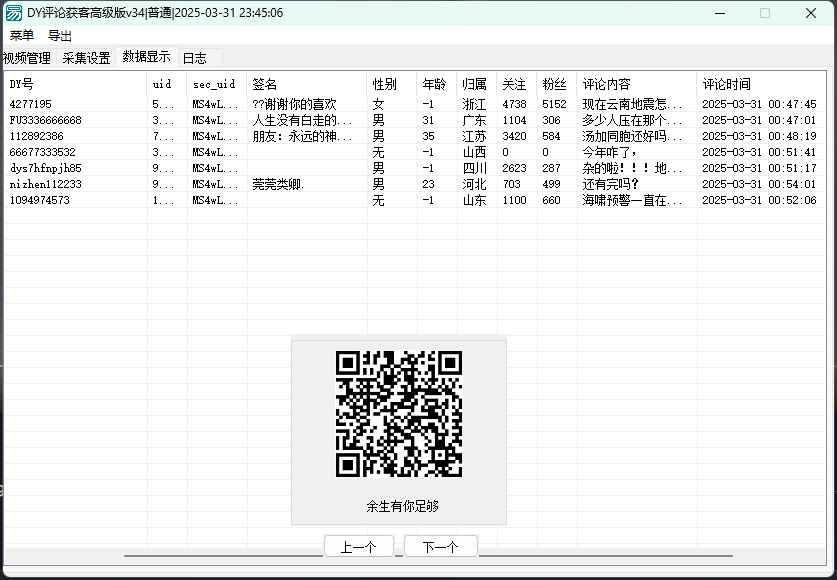Click the 山西 location cell

(474, 152)
